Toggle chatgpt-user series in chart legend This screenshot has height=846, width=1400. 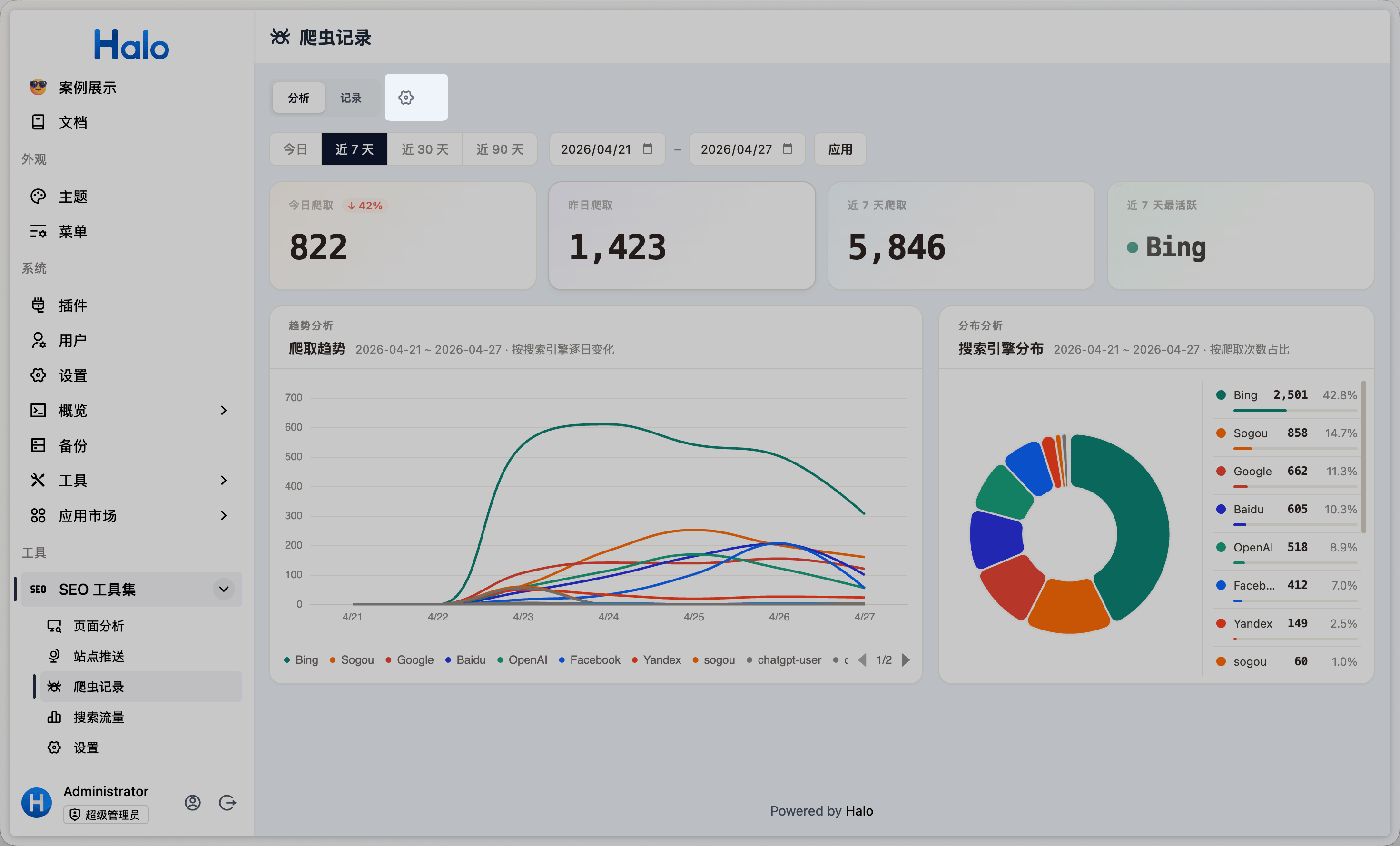coord(784,659)
